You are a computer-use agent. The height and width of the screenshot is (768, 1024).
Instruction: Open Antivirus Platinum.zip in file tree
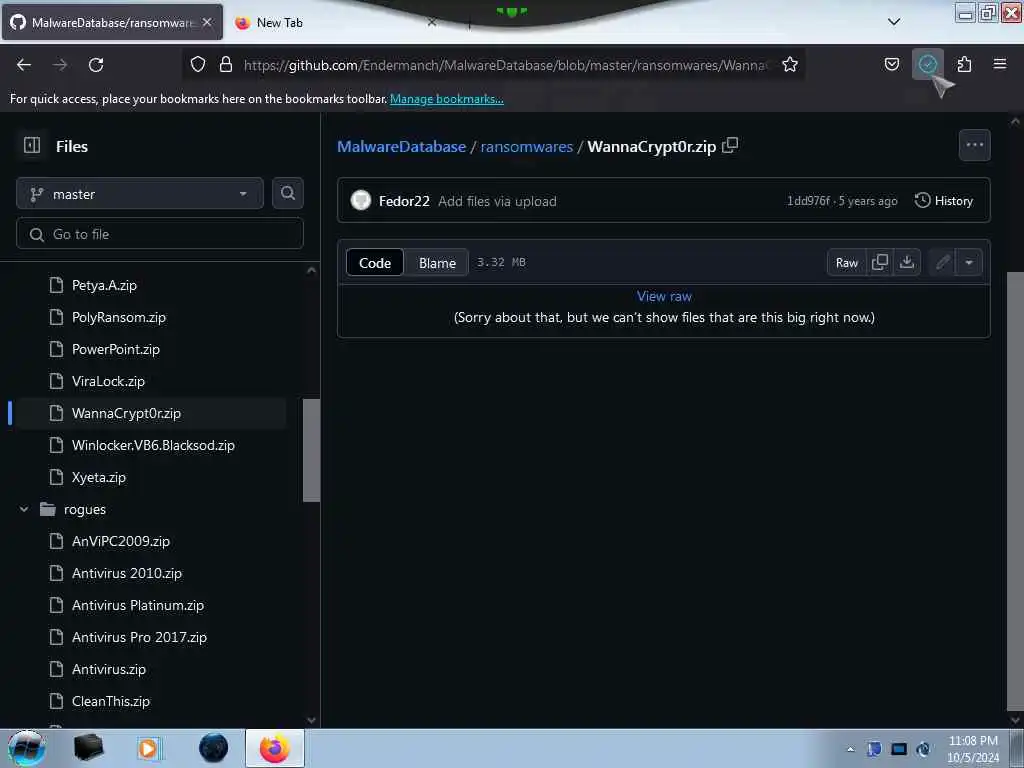[x=138, y=605]
